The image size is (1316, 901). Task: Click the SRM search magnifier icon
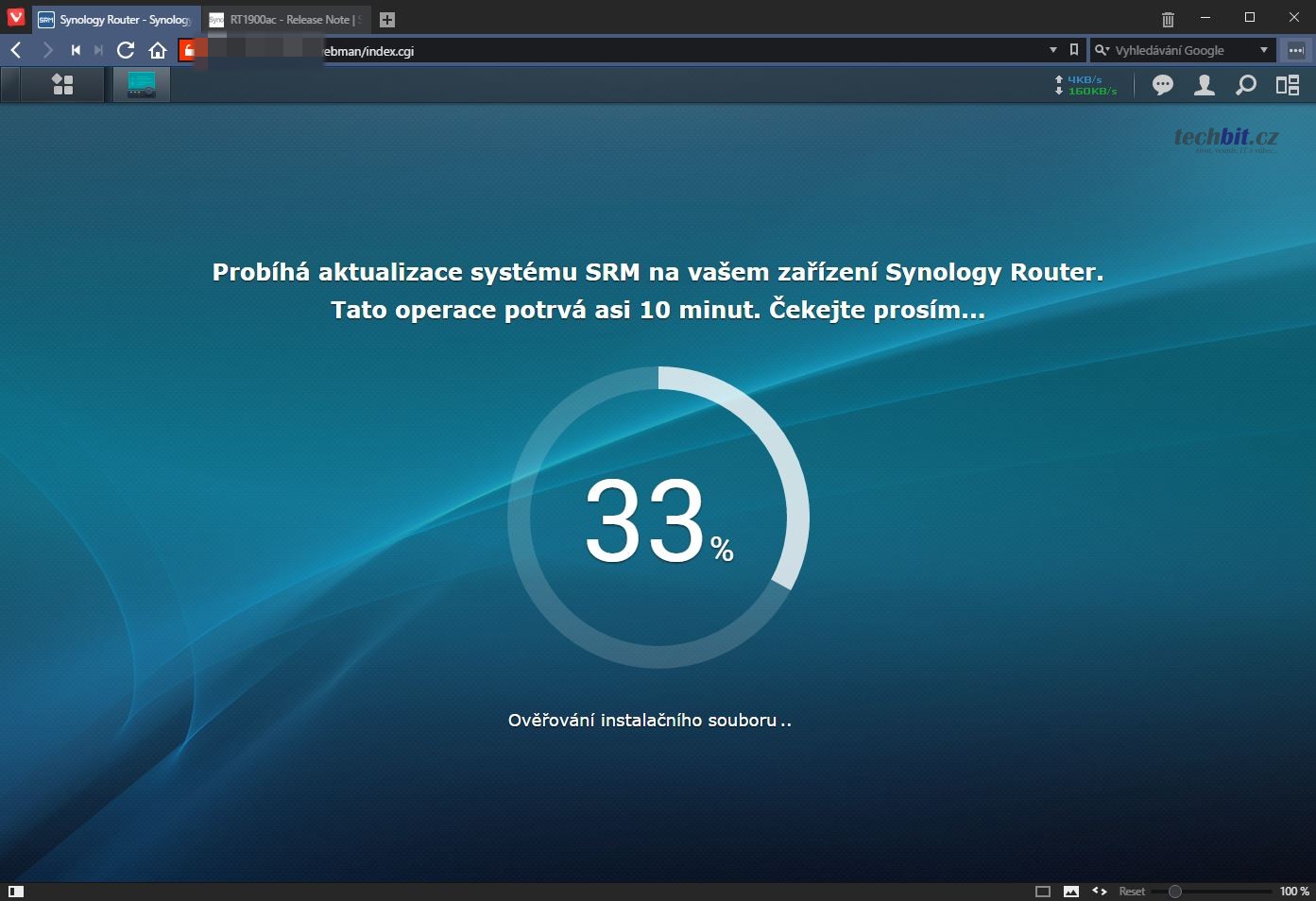pyautogui.click(x=1246, y=86)
